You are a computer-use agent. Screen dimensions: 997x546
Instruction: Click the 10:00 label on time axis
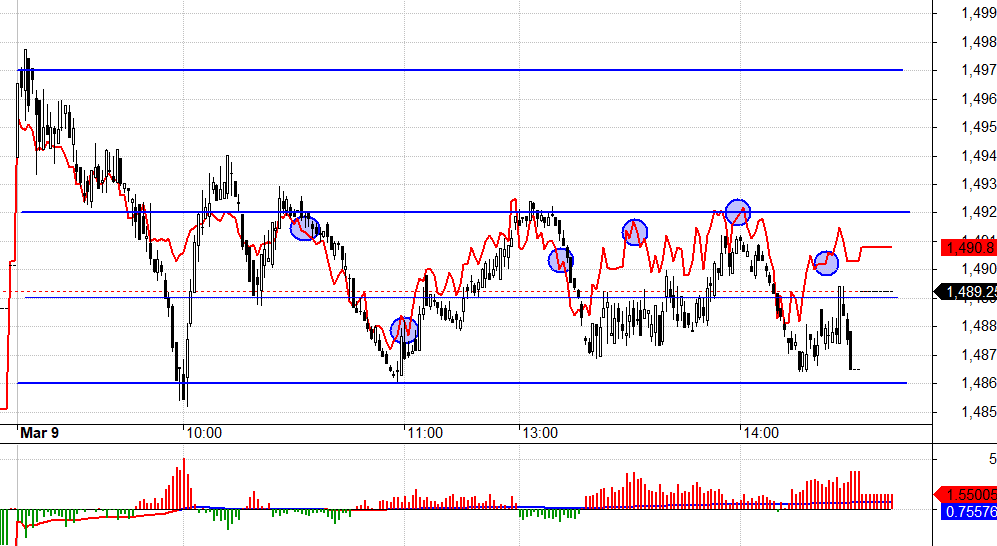pos(203,433)
